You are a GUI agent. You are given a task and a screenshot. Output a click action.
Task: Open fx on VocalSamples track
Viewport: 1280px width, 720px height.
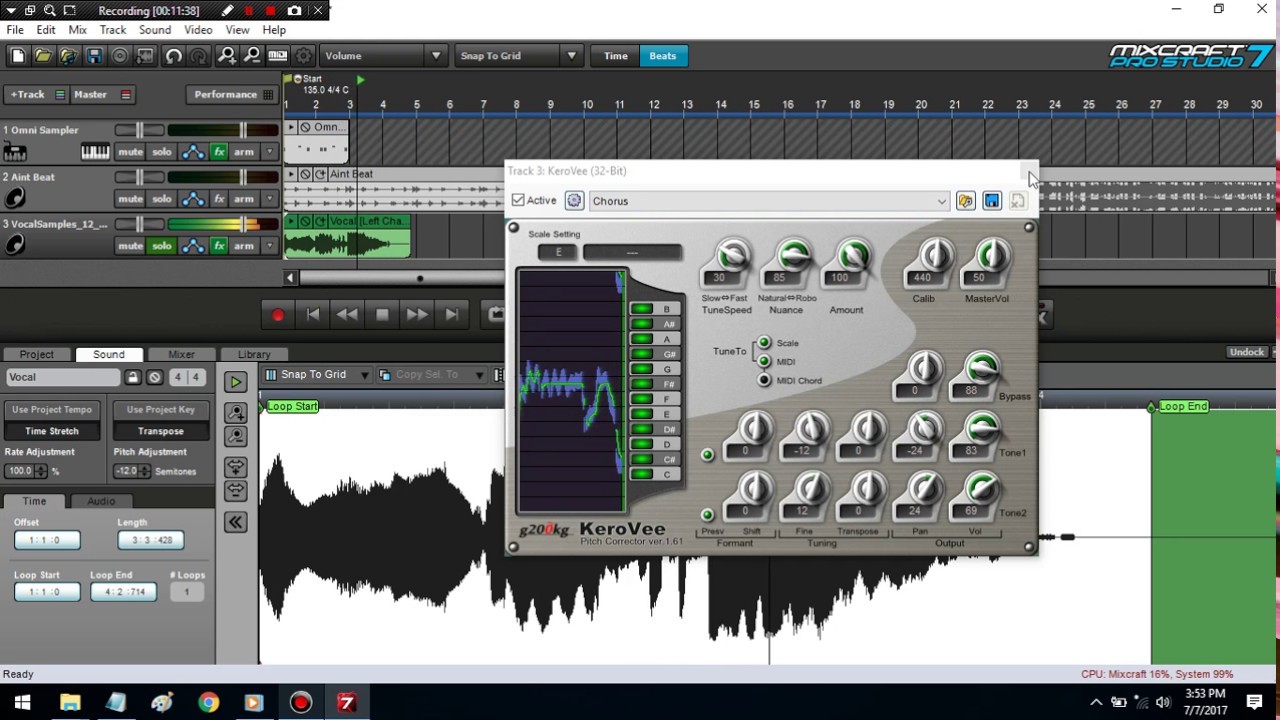click(x=219, y=246)
